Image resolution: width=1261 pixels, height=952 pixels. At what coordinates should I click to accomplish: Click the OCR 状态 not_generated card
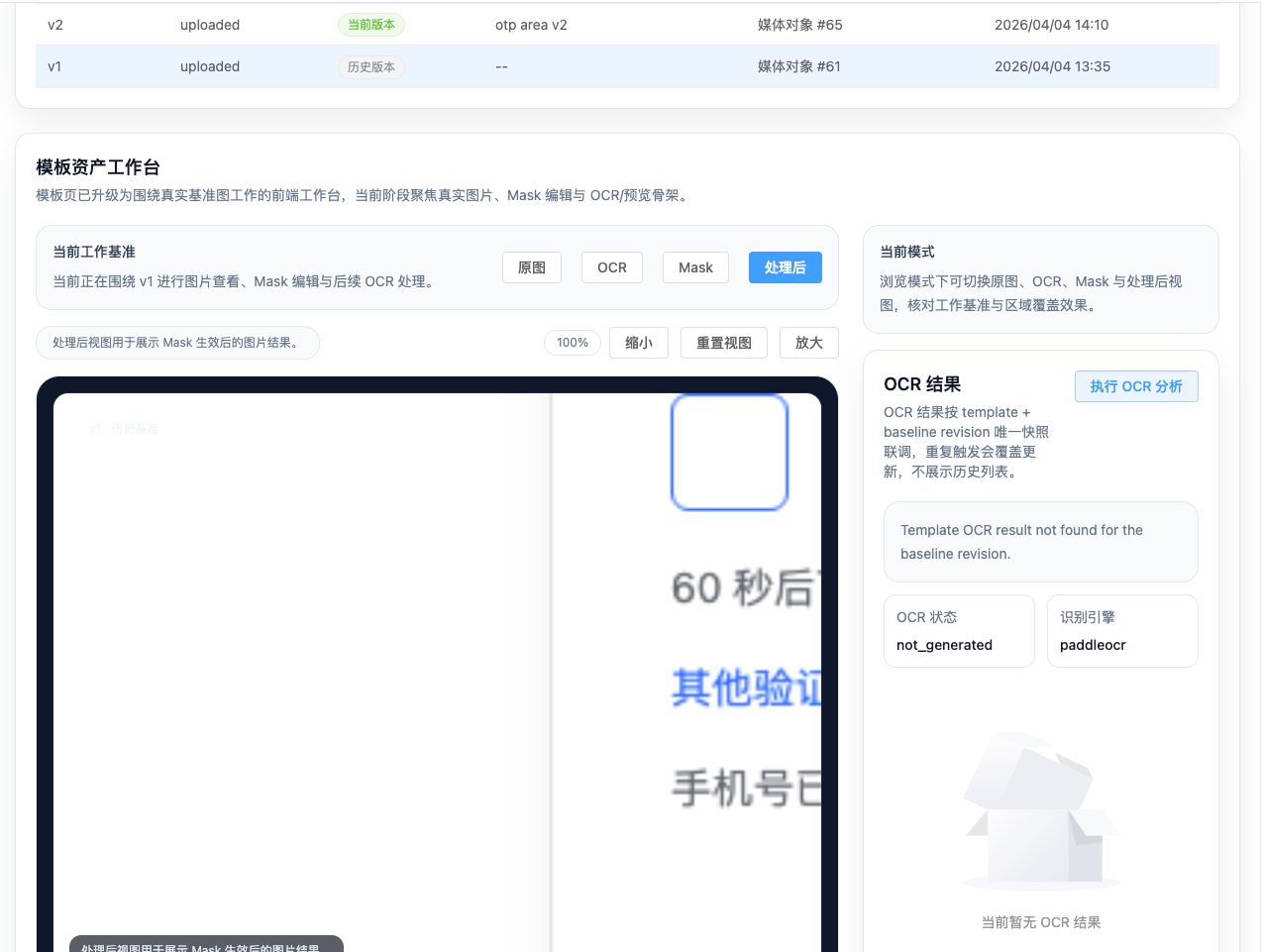(958, 631)
